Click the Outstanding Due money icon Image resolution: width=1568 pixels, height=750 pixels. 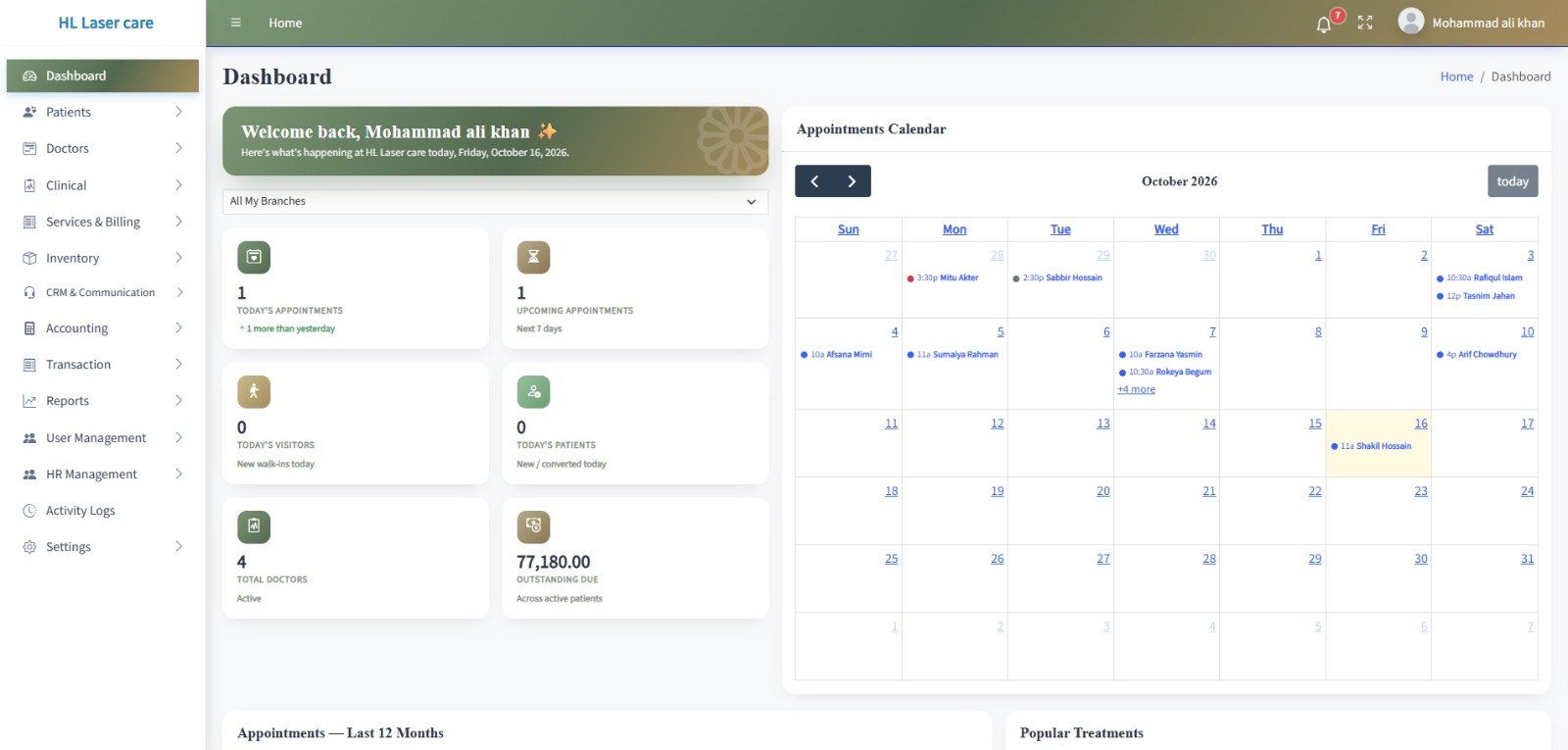[x=533, y=526]
